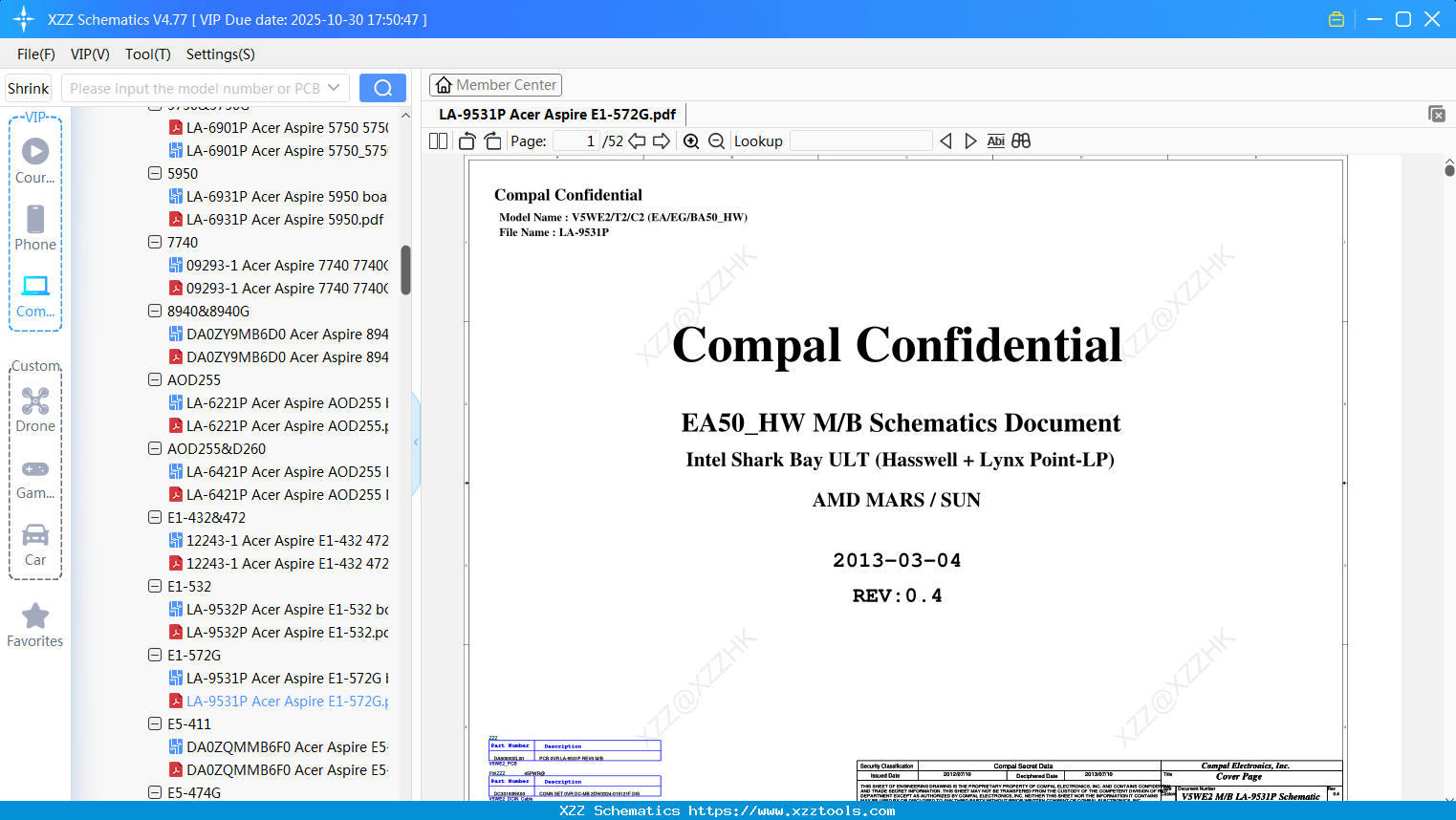Select the LA-9531P Acer Aspire E1-572G.pdf tab
This screenshot has width=1456, height=820.
tap(557, 115)
